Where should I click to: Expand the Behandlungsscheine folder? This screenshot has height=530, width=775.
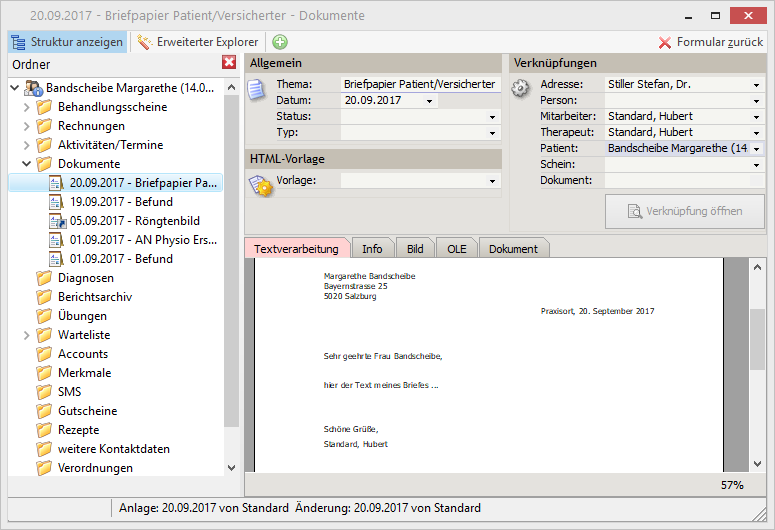(26, 107)
